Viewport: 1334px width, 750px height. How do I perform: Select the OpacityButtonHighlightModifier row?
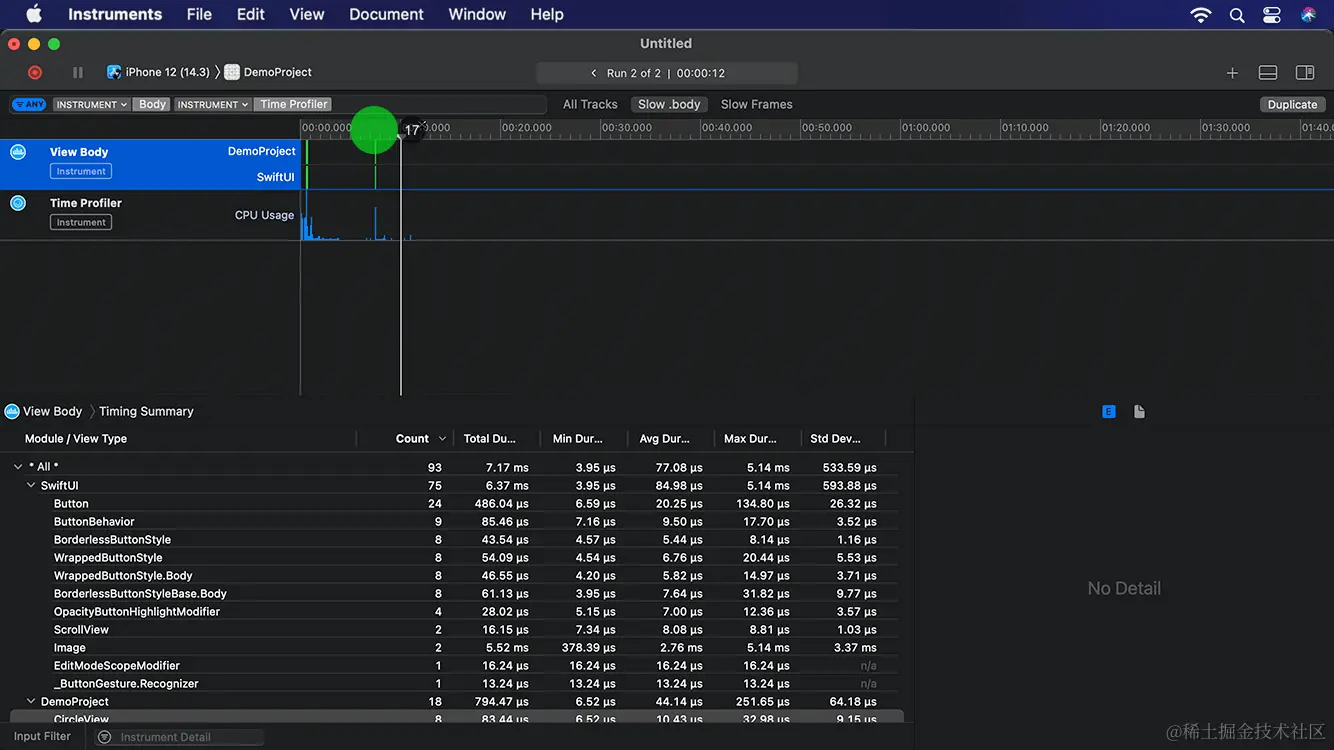tap(455, 612)
